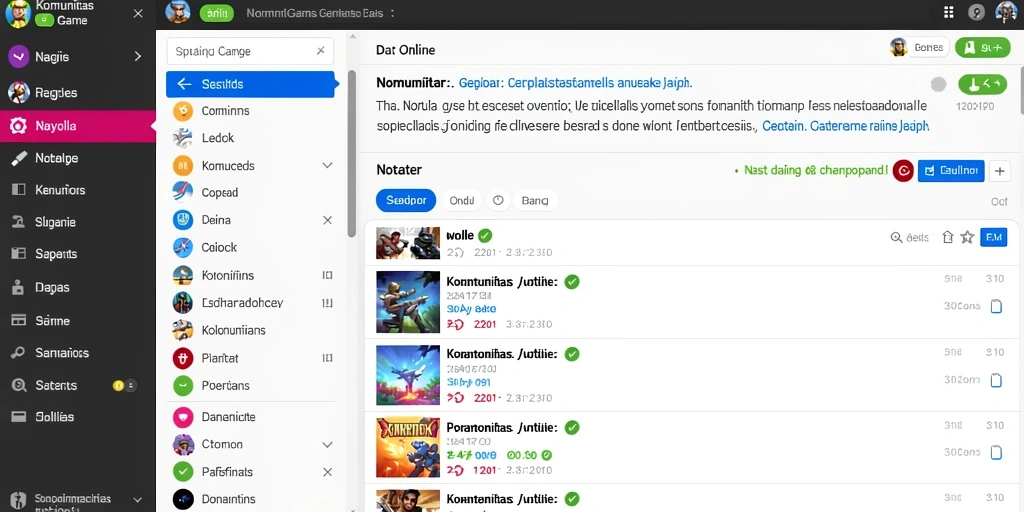Switch to the Seadpor tab
This screenshot has width=1024, height=512.
406,200
